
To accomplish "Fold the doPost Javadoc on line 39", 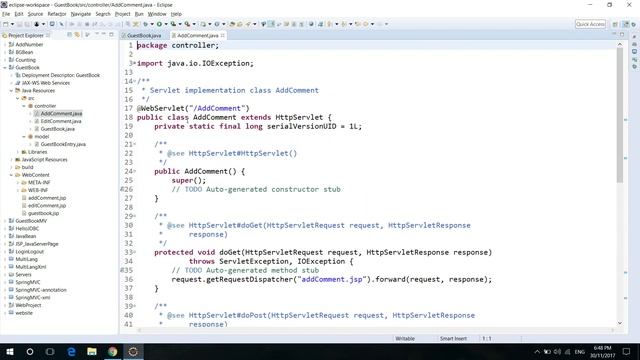I will (135, 306).
